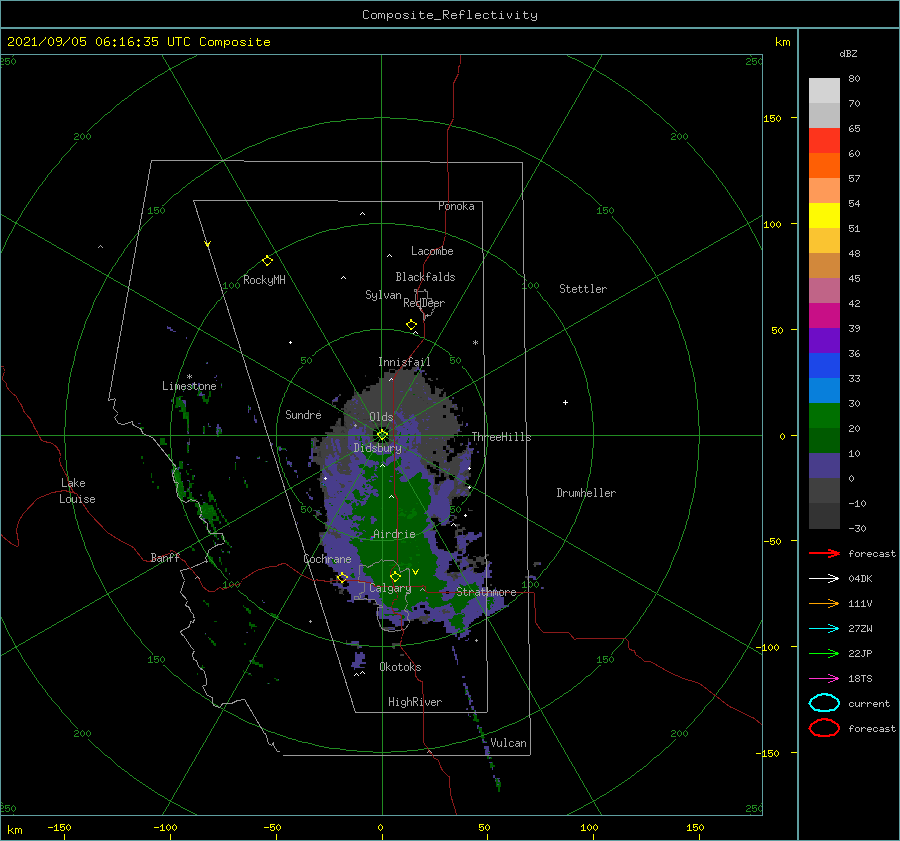Select the Sundre label
900x841 pixels.
point(303,414)
